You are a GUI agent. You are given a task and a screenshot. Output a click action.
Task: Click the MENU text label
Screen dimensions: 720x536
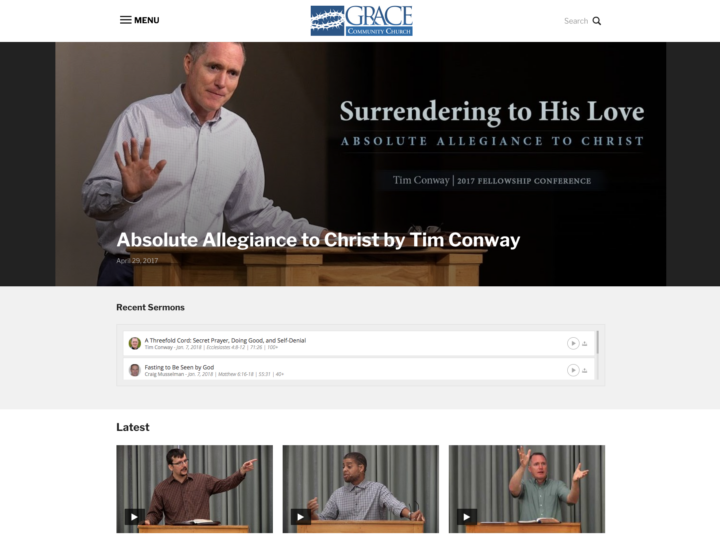coord(146,20)
